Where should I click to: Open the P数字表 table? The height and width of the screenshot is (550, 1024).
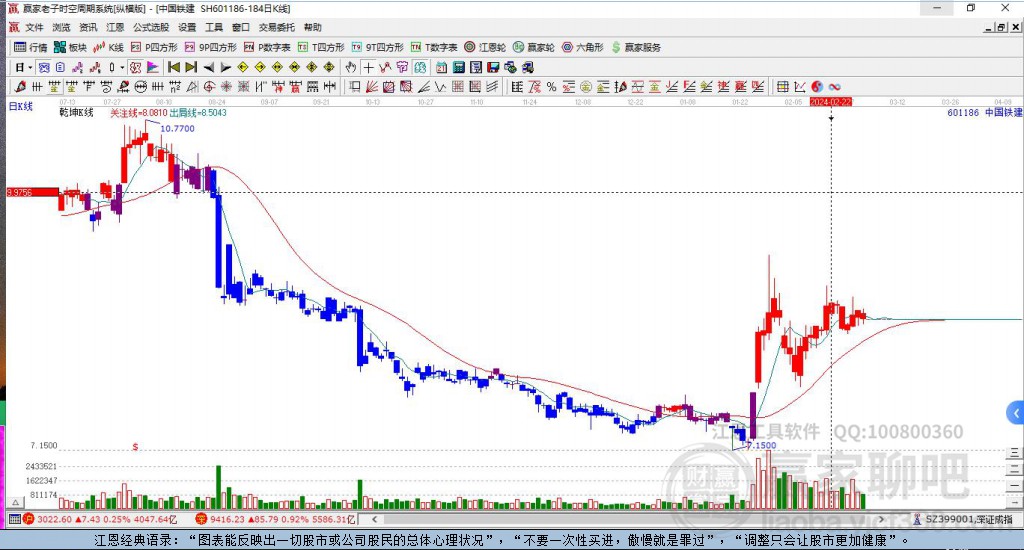click(267, 47)
